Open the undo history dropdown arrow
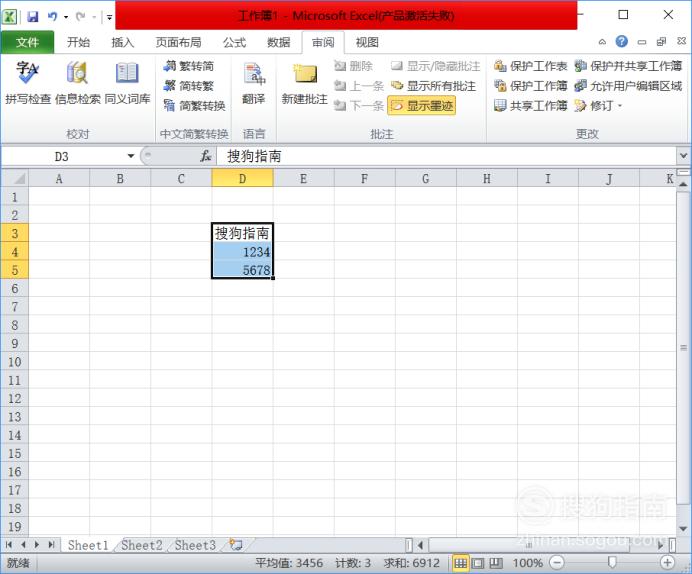The width and height of the screenshot is (692, 574). coord(66,17)
